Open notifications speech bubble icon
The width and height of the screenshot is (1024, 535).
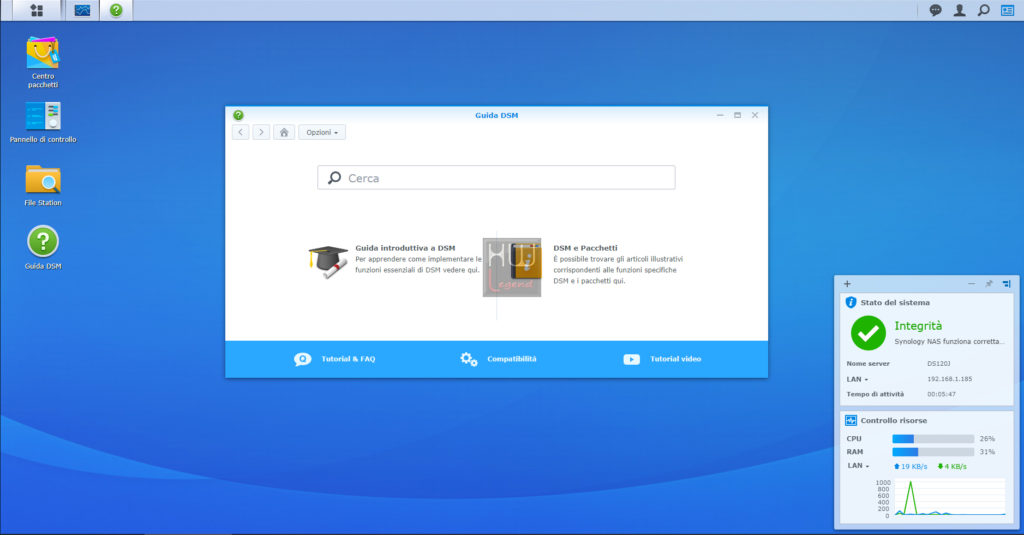(x=935, y=10)
